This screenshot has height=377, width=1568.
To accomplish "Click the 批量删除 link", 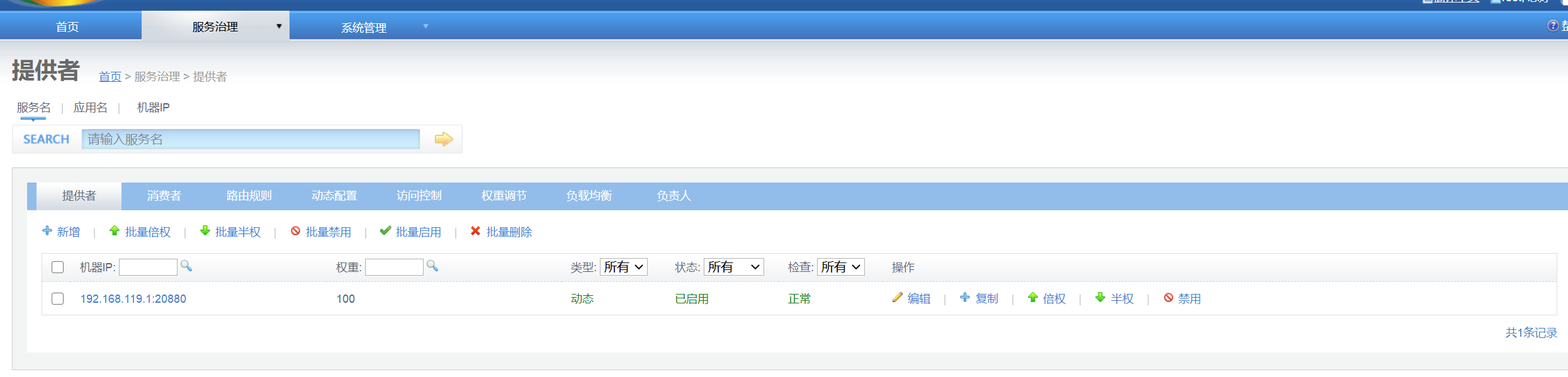I will (509, 232).
